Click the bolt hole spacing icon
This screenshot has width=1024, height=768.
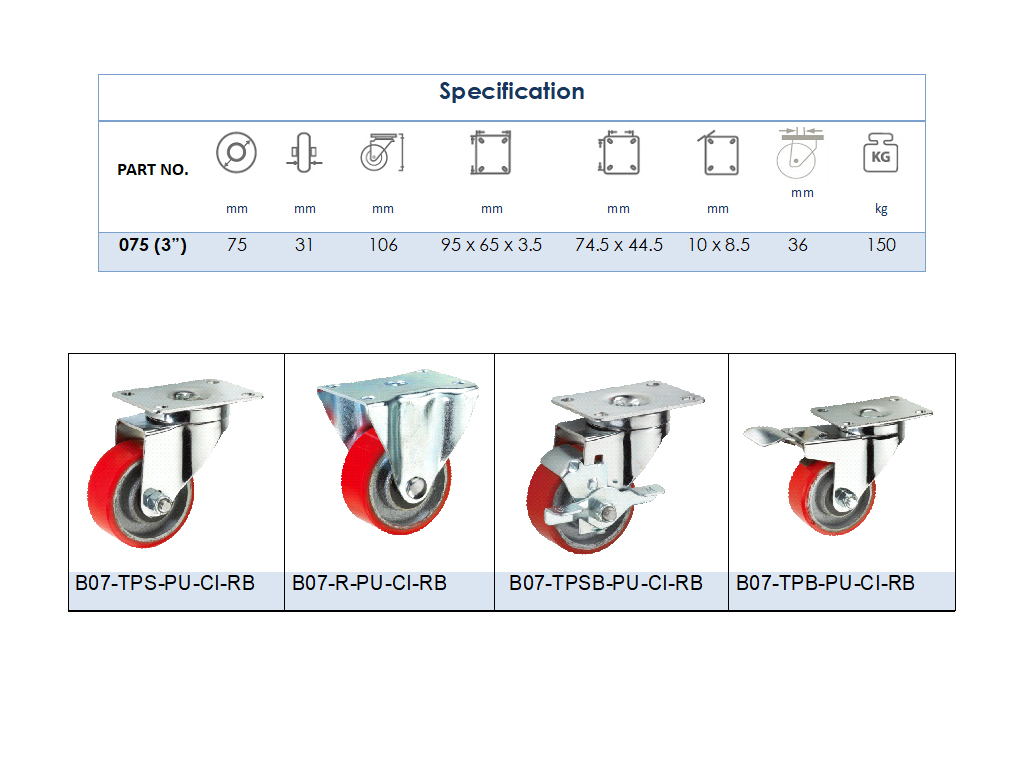click(619, 153)
